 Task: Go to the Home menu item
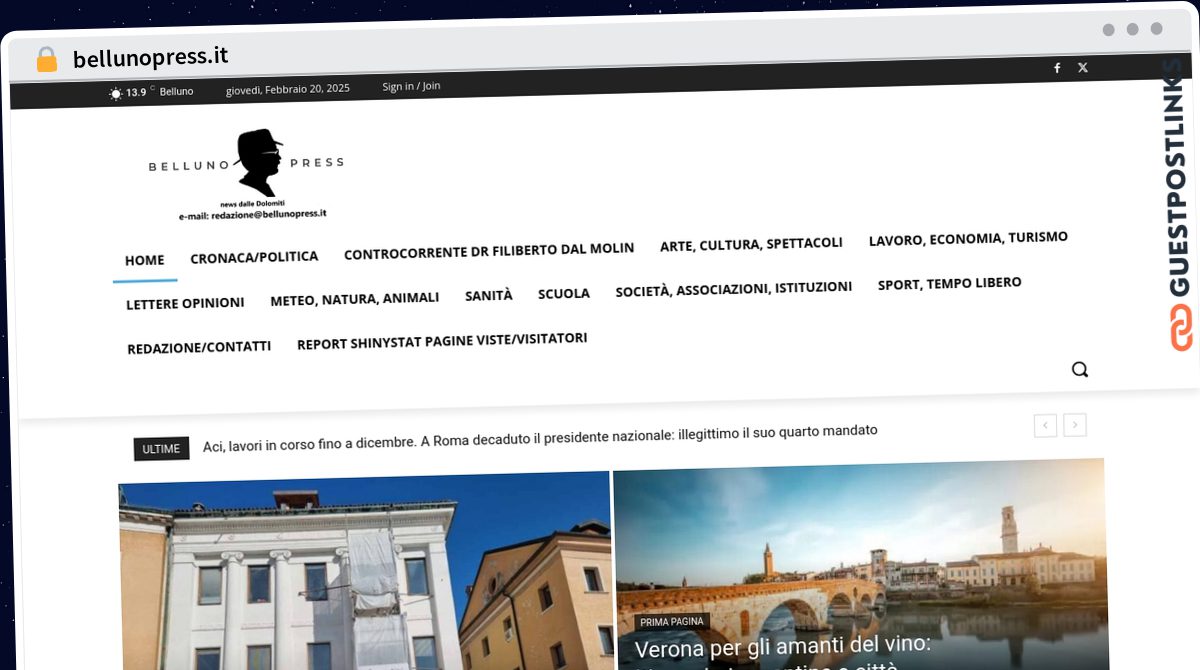coord(145,260)
